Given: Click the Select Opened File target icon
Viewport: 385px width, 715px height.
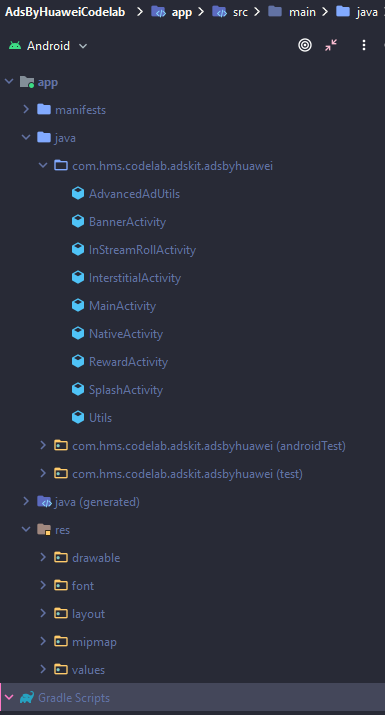Looking at the screenshot, I should [305, 45].
